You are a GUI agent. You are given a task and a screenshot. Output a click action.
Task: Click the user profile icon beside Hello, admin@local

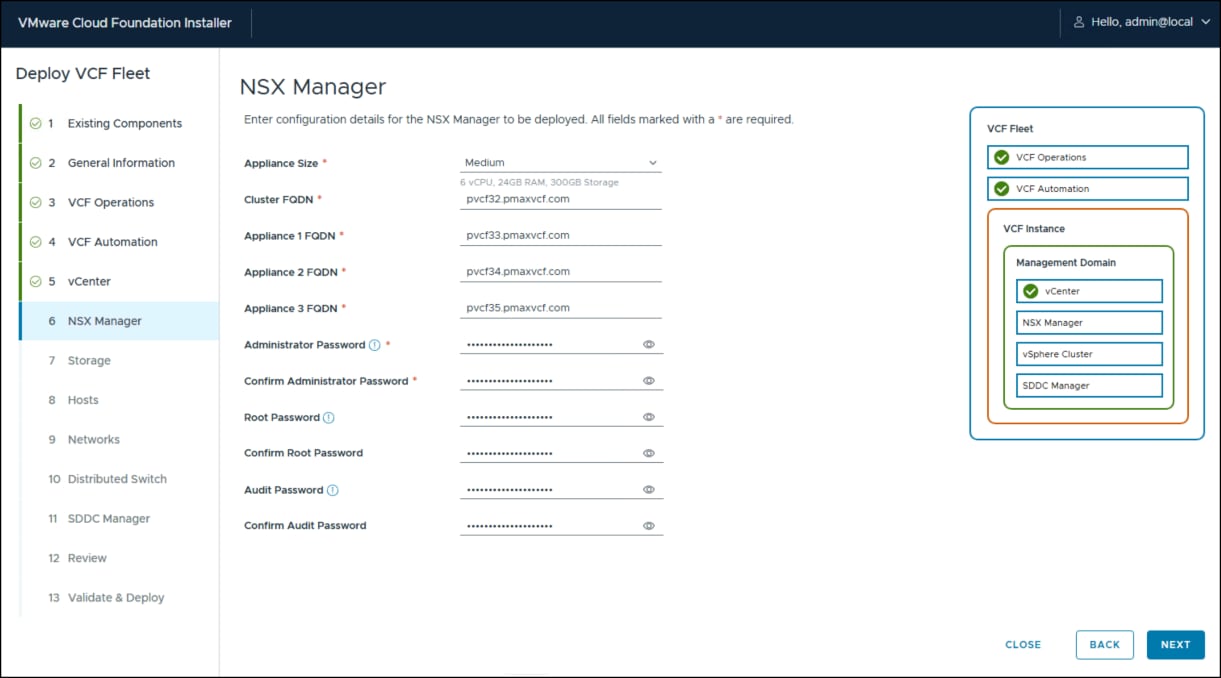(x=1079, y=22)
